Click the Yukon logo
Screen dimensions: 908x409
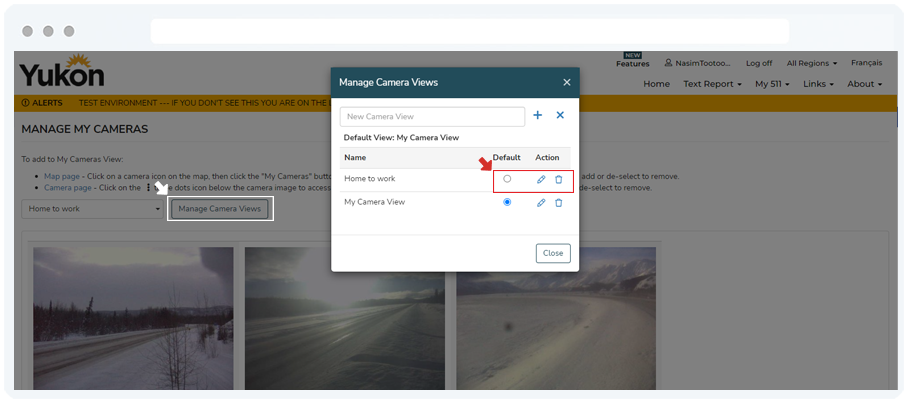(x=61, y=73)
